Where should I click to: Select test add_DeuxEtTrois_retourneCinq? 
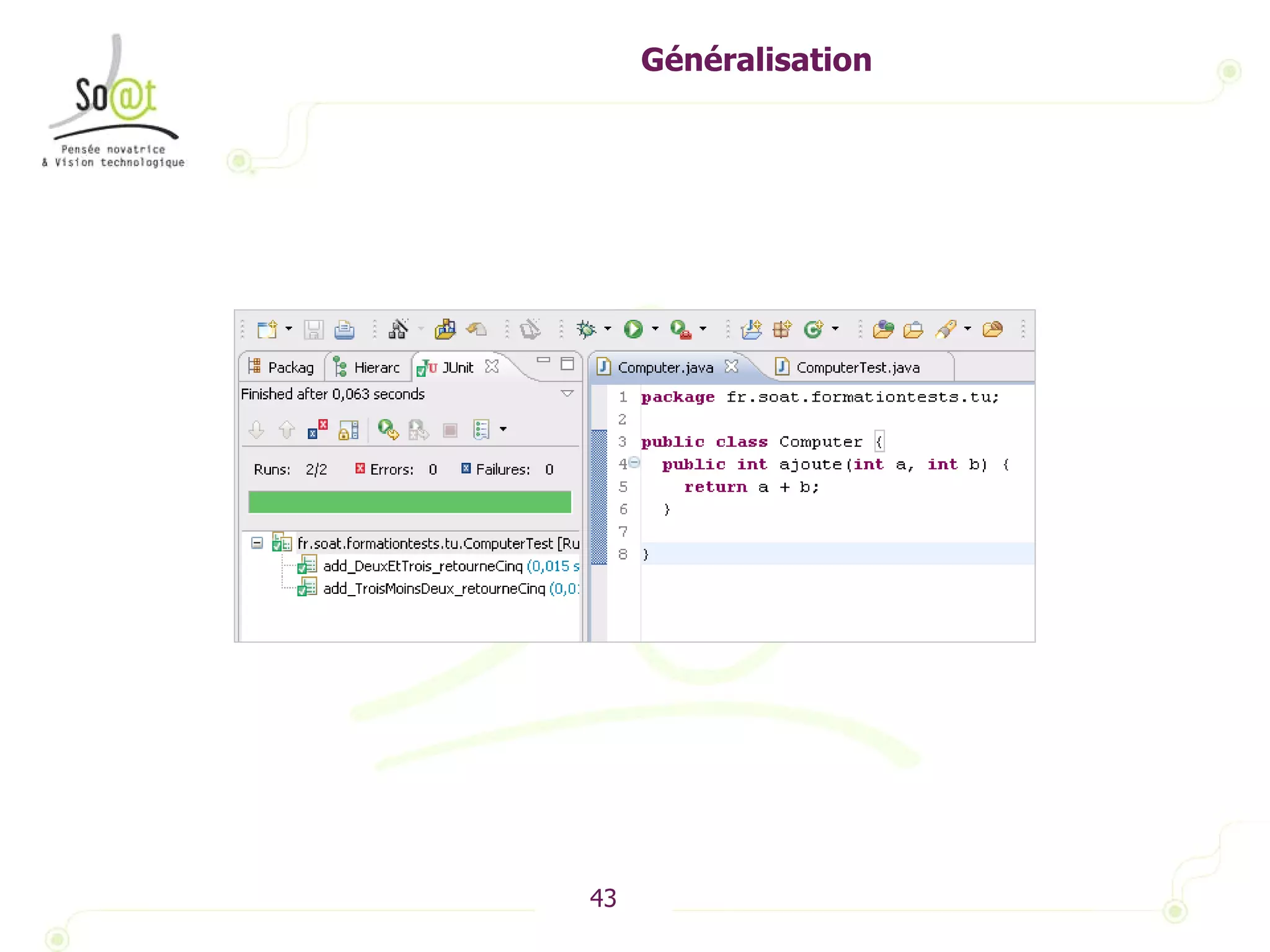(x=422, y=566)
